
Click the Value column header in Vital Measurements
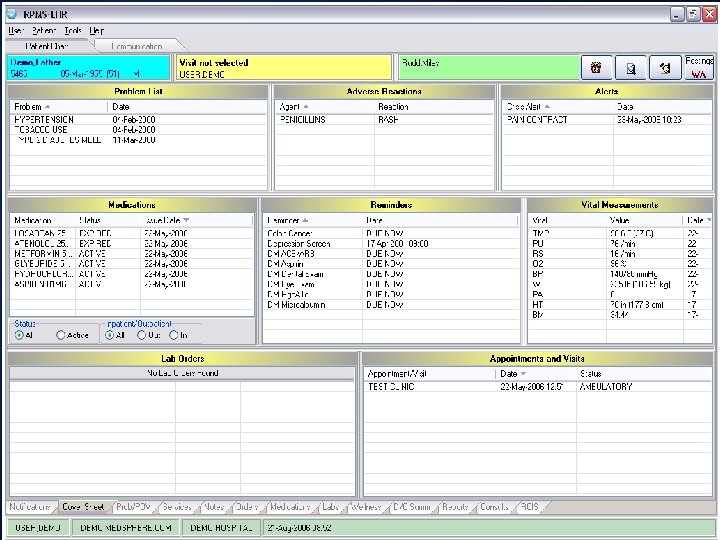[x=644, y=220]
